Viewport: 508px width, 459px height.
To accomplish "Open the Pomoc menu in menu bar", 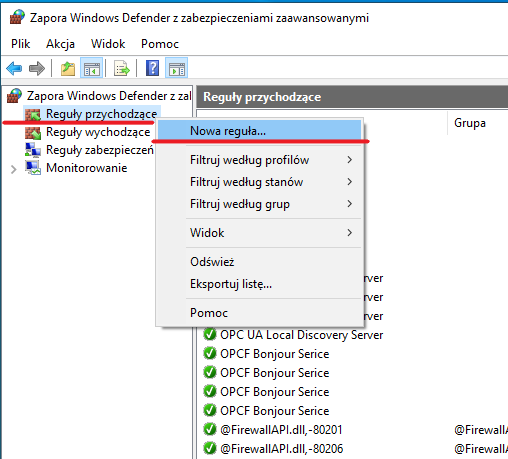I will (160, 44).
